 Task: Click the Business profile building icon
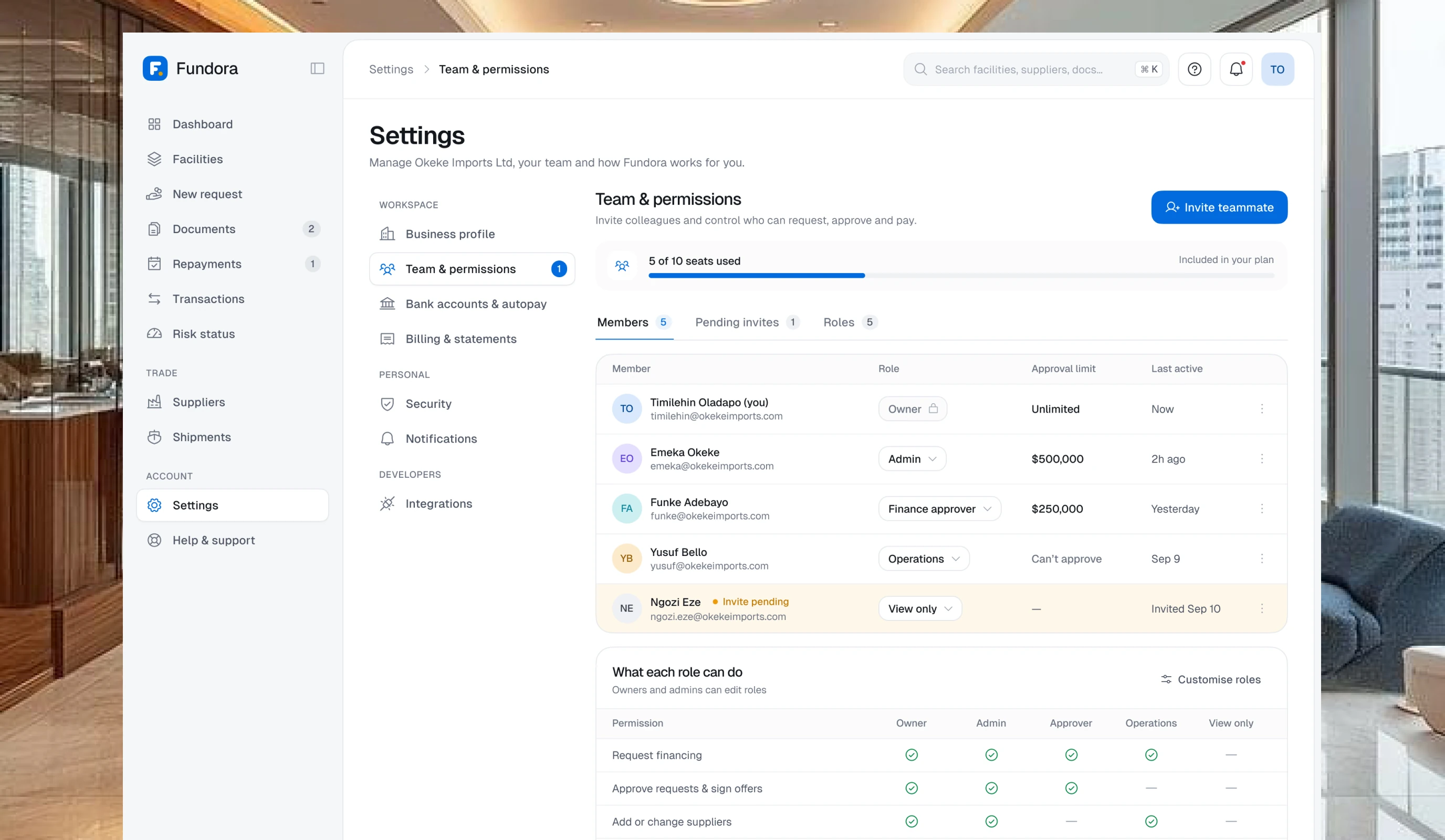(x=388, y=234)
